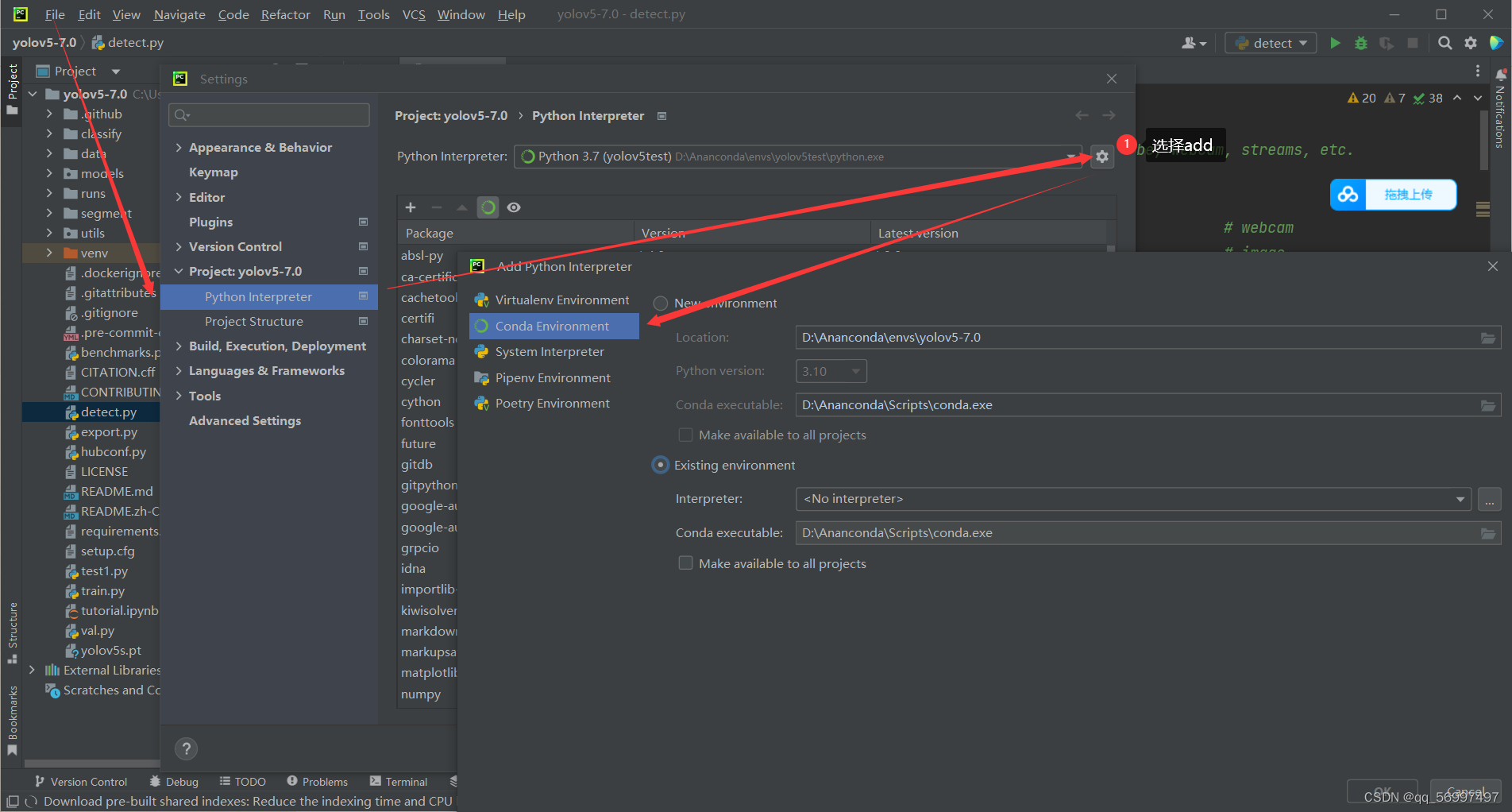Expand Build, Execution, Deployment section

[179, 346]
